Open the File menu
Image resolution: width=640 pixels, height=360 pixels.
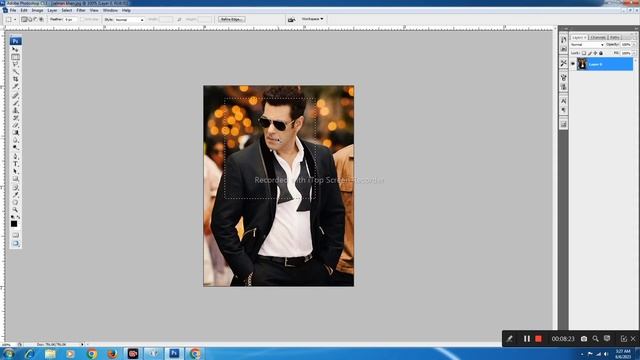pyautogui.click(x=13, y=10)
